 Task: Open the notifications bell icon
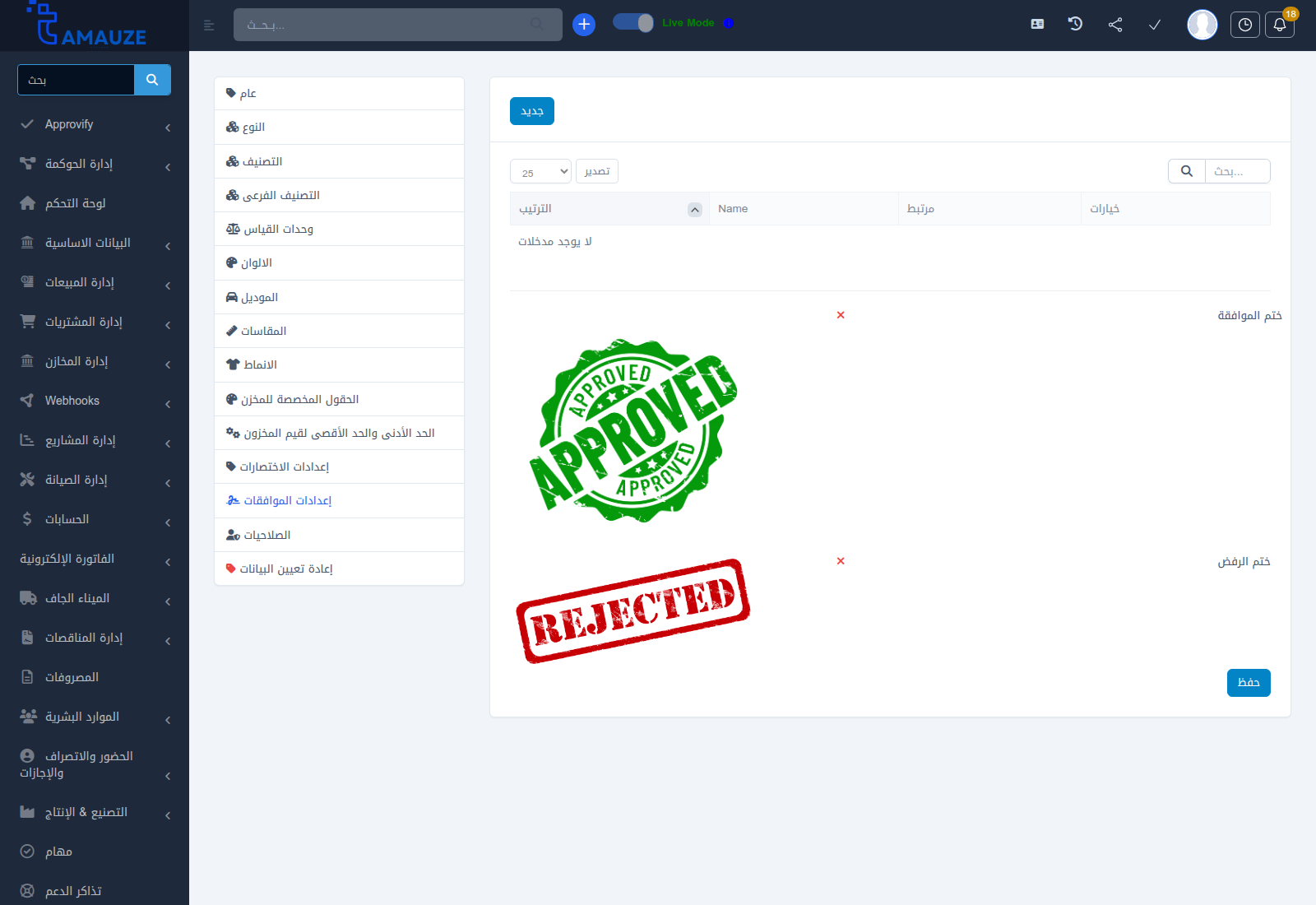click(x=1280, y=25)
